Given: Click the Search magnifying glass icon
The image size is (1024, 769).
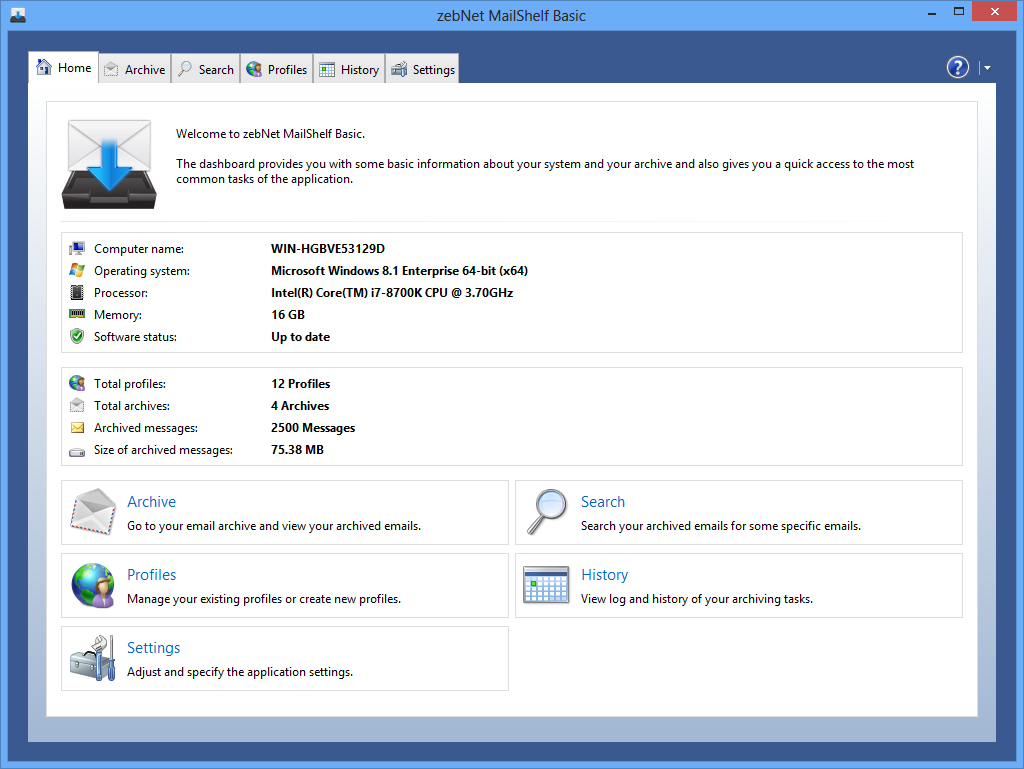Looking at the screenshot, I should [x=548, y=512].
